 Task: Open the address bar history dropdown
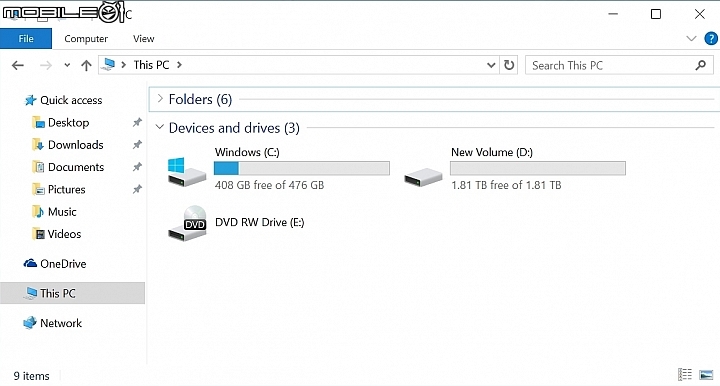(491, 65)
